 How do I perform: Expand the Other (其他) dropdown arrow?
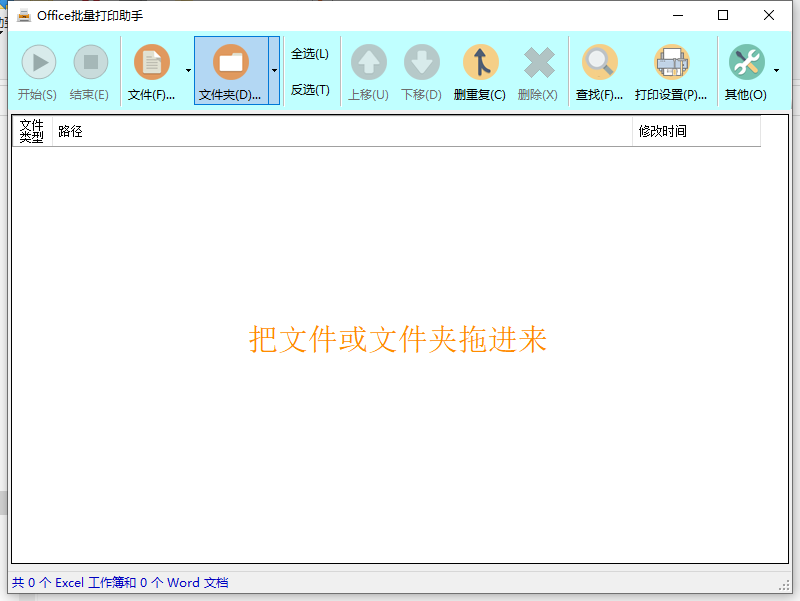[777, 70]
